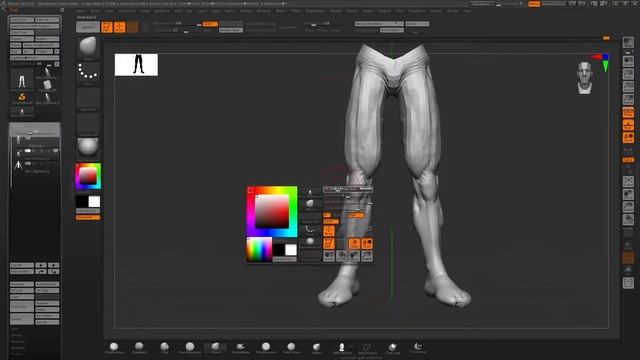Screen dimensions: 640x360
Task: Open the empty Texture picker slot
Action: pos(88,124)
